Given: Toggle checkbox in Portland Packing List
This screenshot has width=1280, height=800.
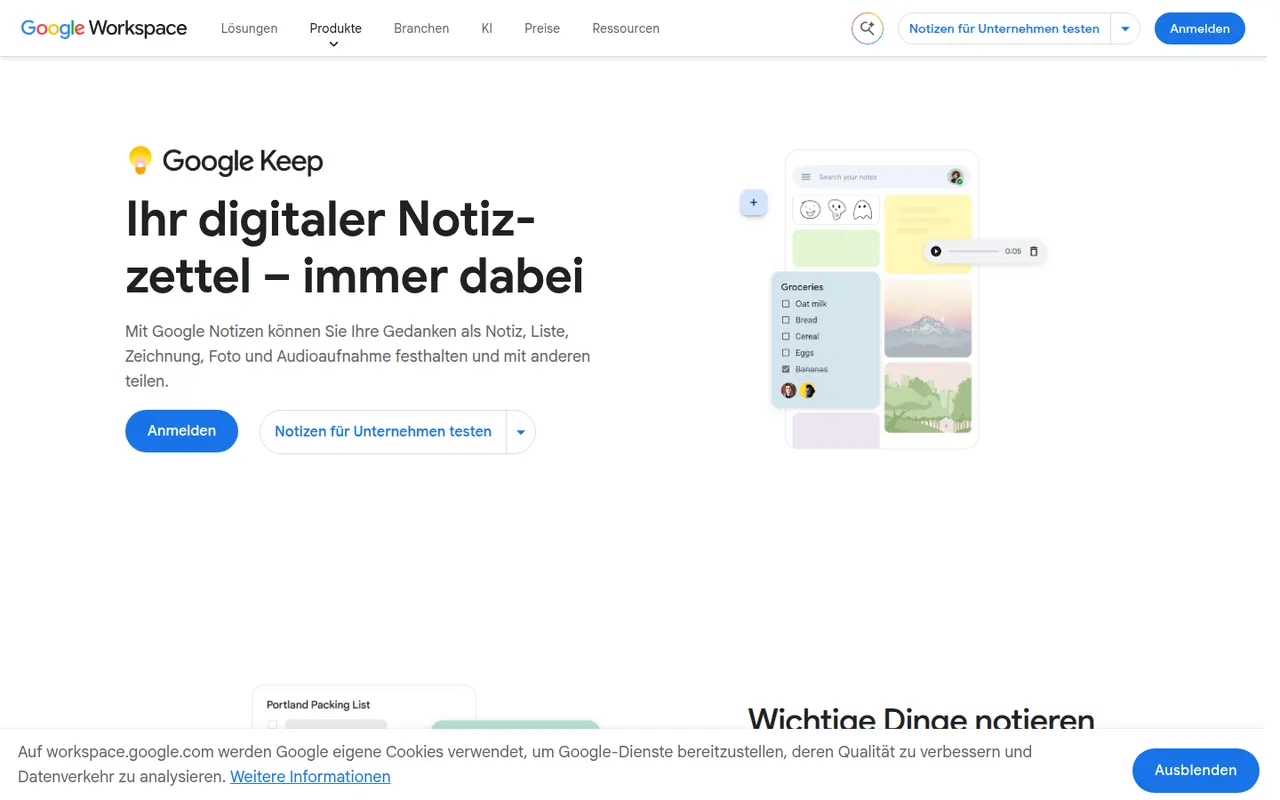Looking at the screenshot, I should pyautogui.click(x=272, y=725).
